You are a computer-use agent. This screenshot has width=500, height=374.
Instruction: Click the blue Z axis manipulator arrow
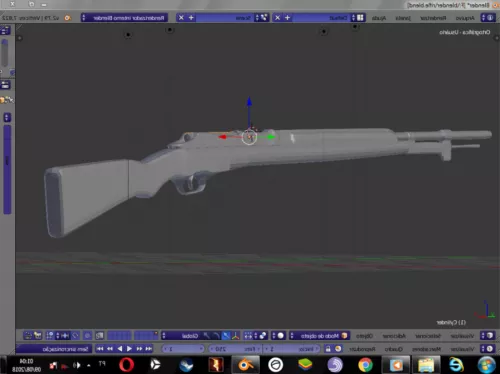[249, 102]
